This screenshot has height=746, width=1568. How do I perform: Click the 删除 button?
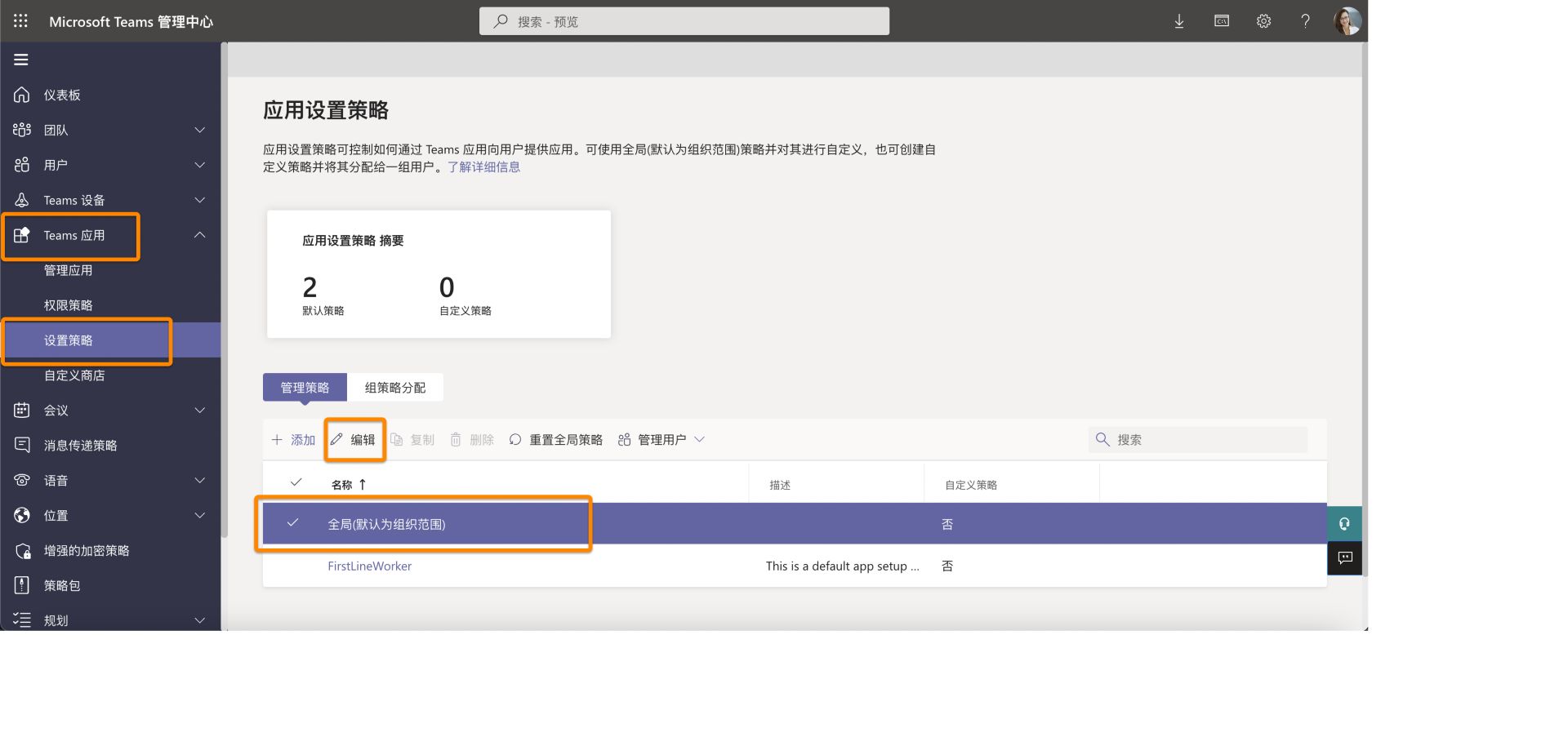tap(473, 440)
